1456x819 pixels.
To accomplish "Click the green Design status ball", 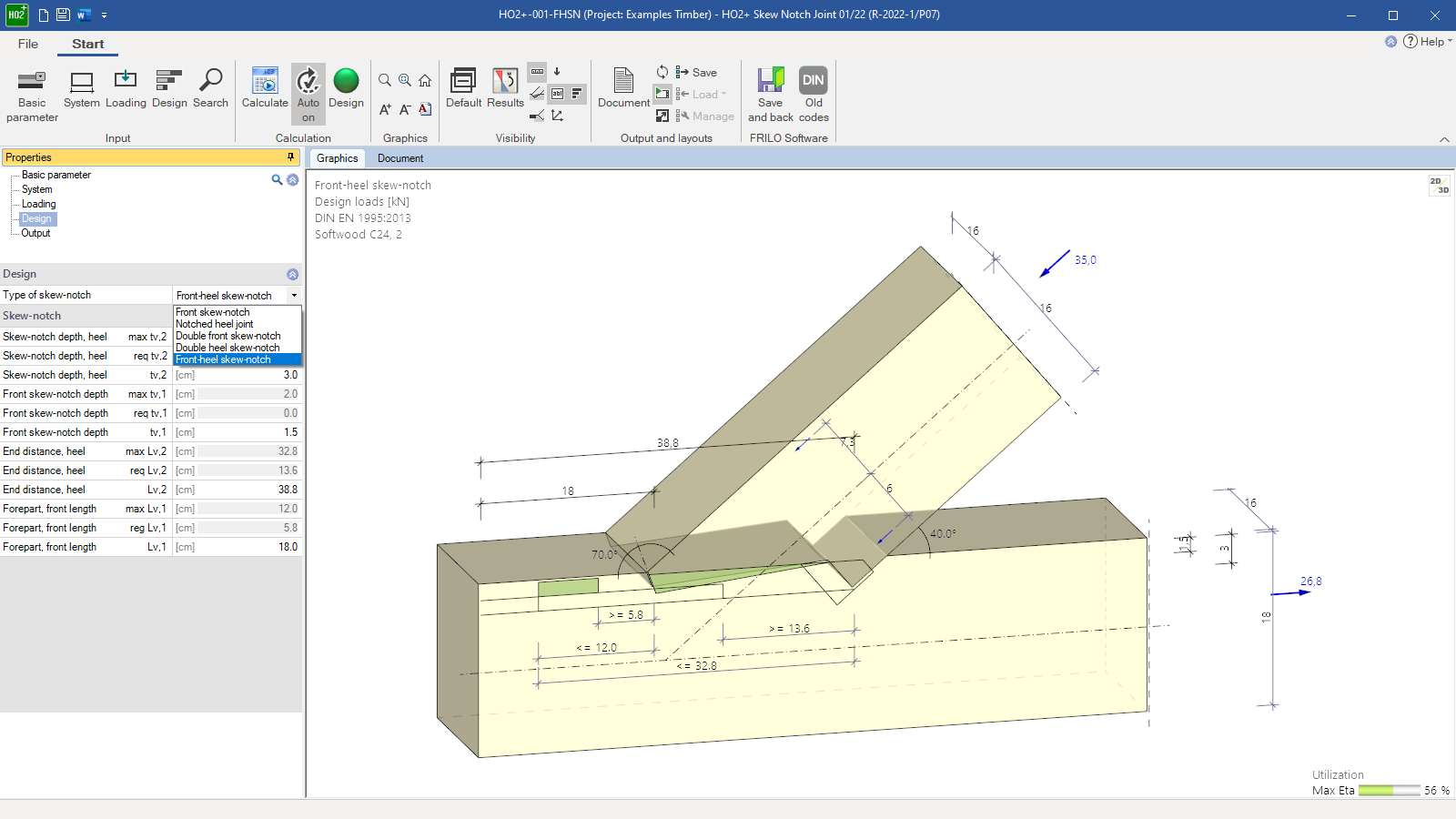I will coord(346,89).
